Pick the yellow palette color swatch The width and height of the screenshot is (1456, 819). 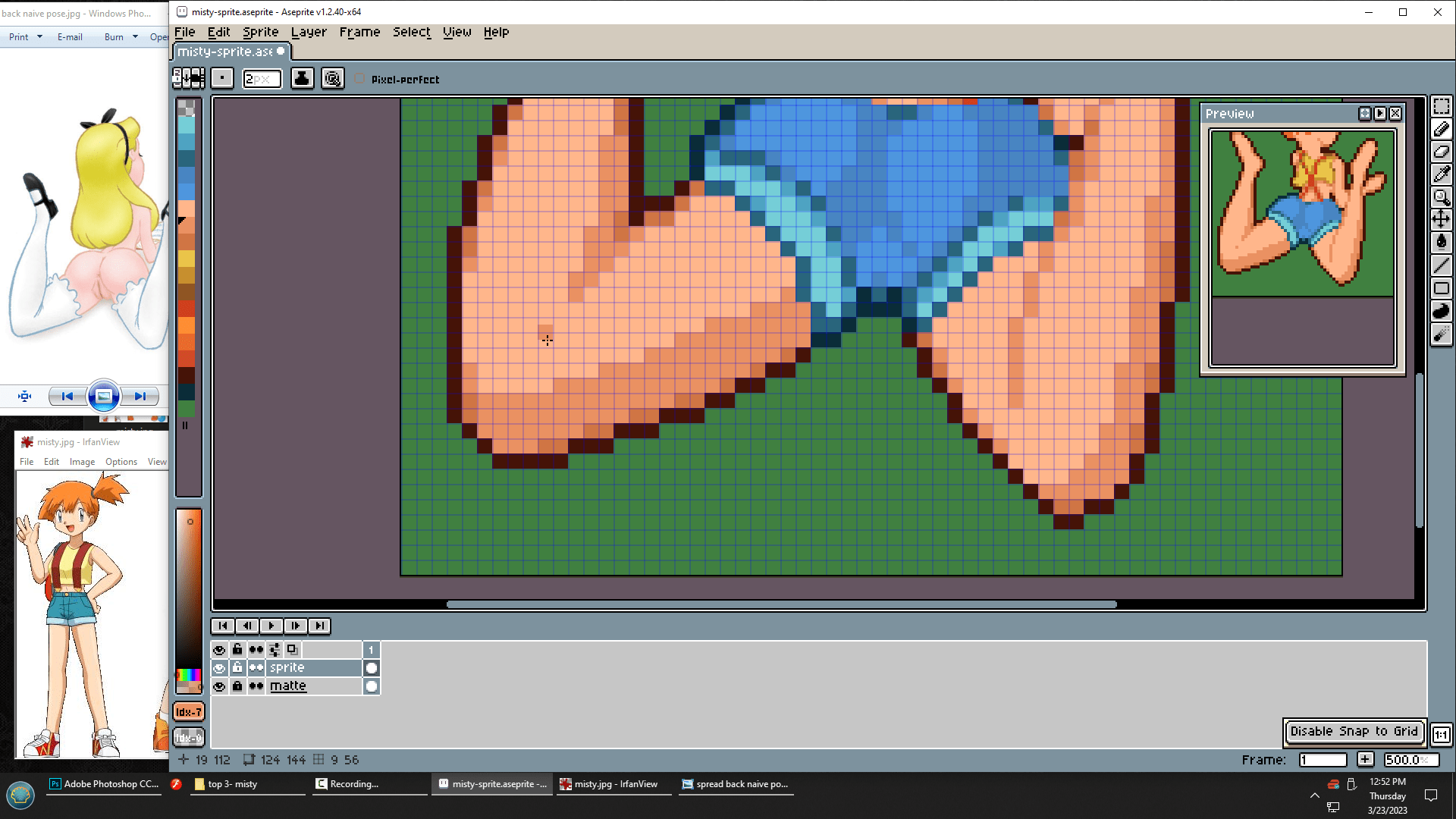[x=187, y=259]
